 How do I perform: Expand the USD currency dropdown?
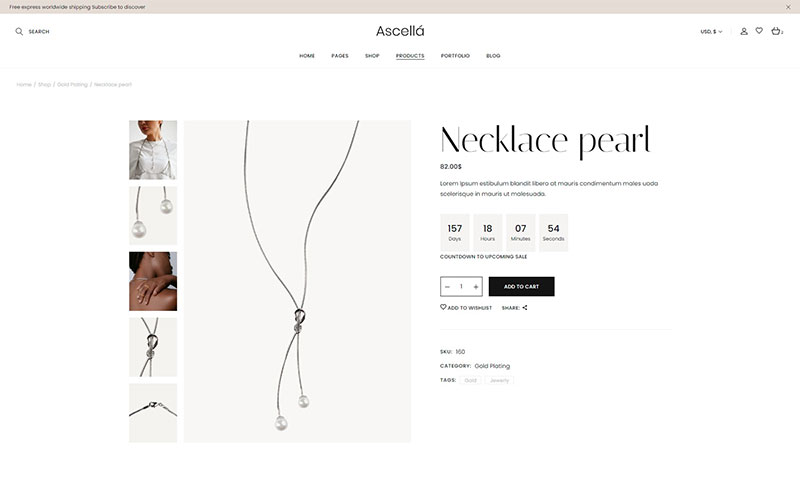click(711, 32)
